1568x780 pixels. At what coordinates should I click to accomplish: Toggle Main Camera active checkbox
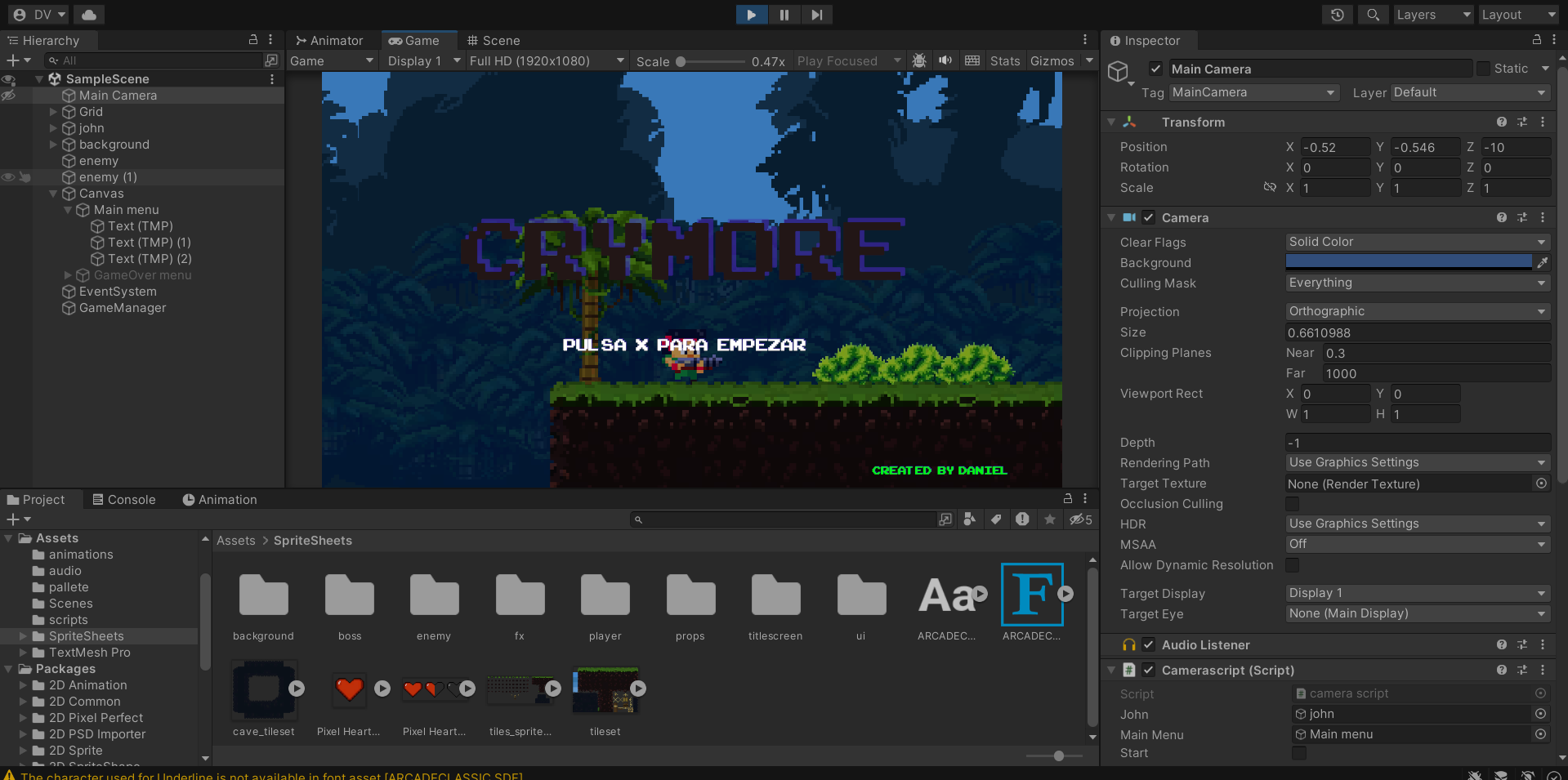[x=1155, y=69]
